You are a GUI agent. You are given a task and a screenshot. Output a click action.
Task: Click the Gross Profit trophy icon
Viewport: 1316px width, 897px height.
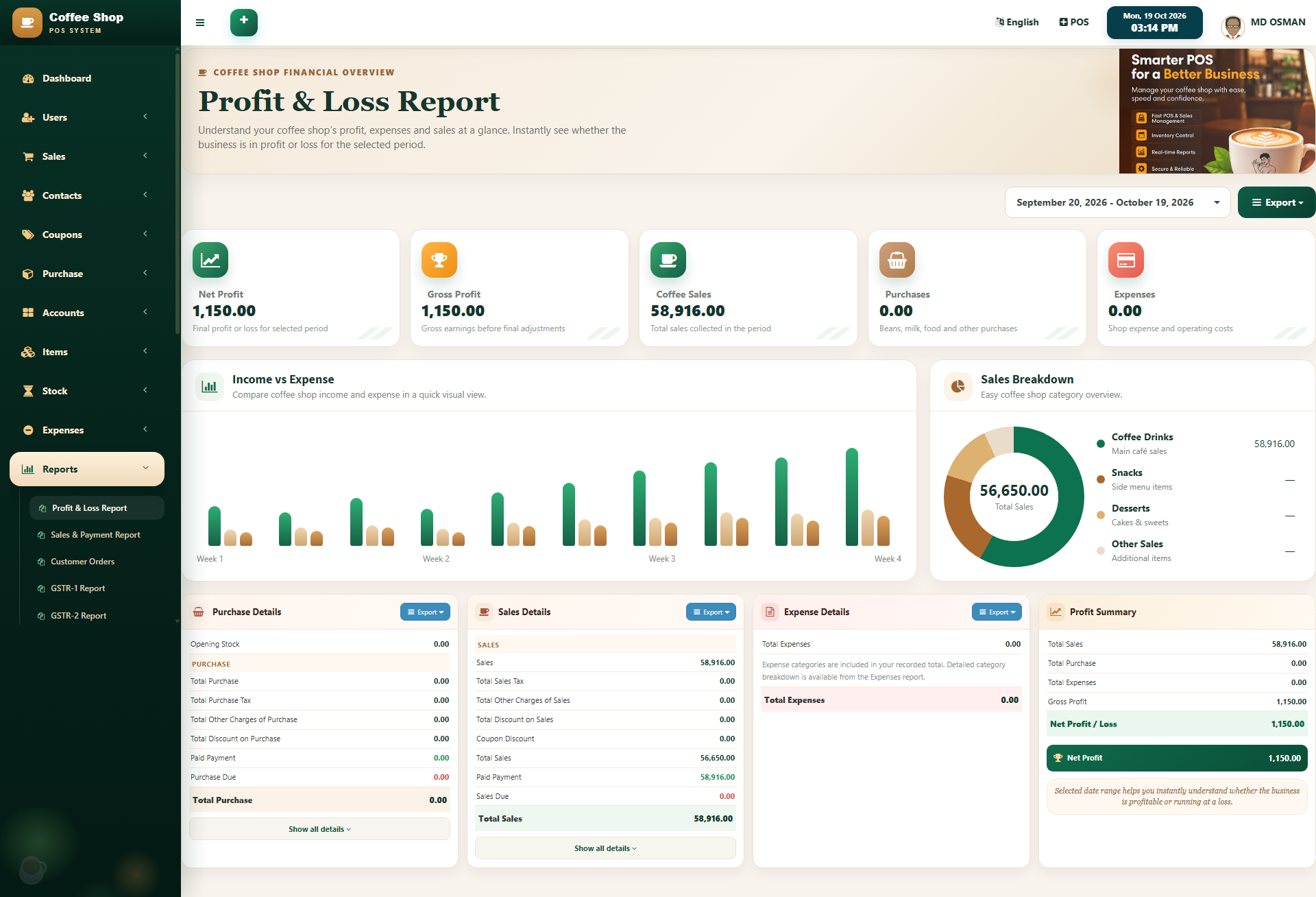(x=439, y=260)
